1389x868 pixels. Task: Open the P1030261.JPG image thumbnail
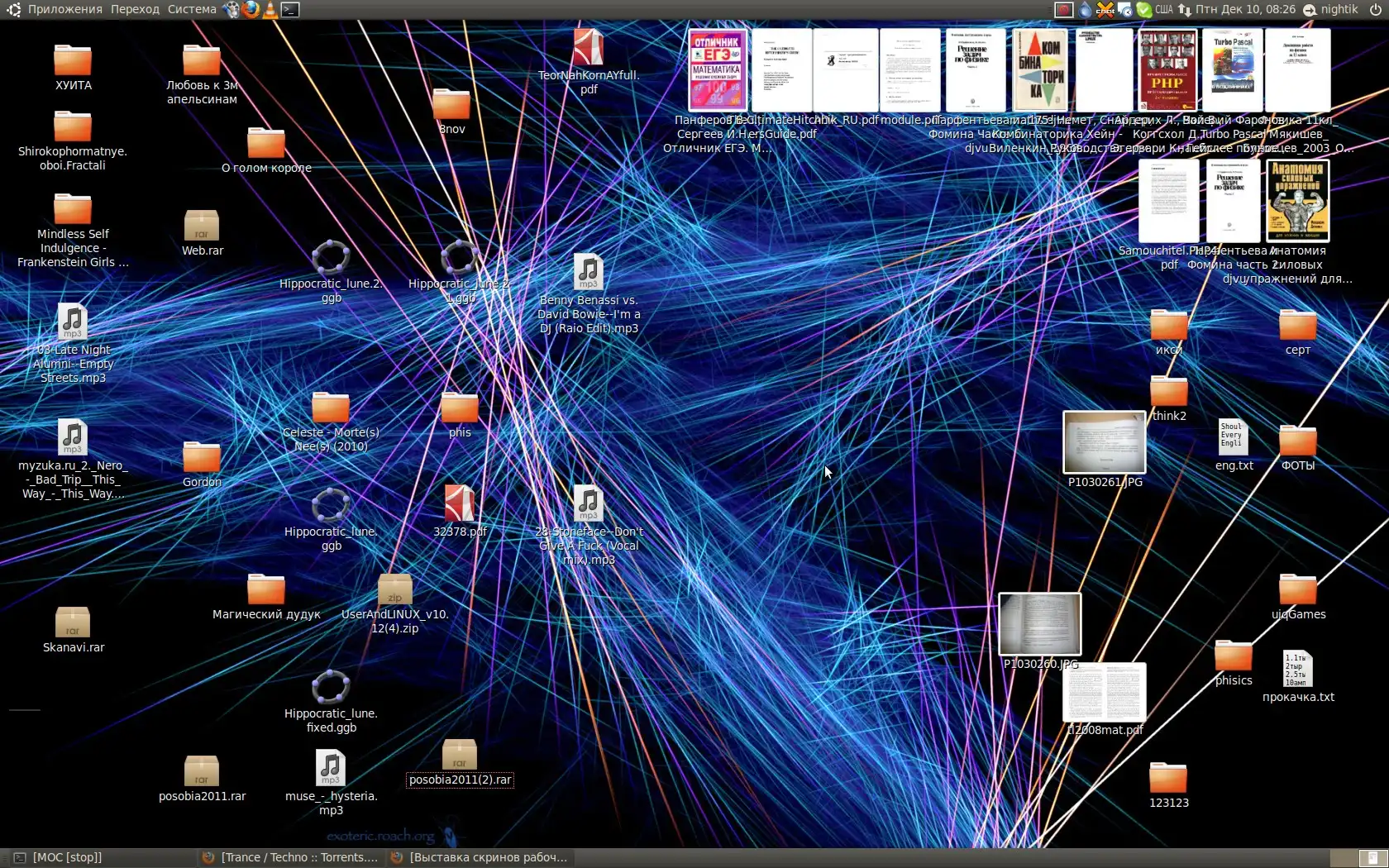point(1105,442)
